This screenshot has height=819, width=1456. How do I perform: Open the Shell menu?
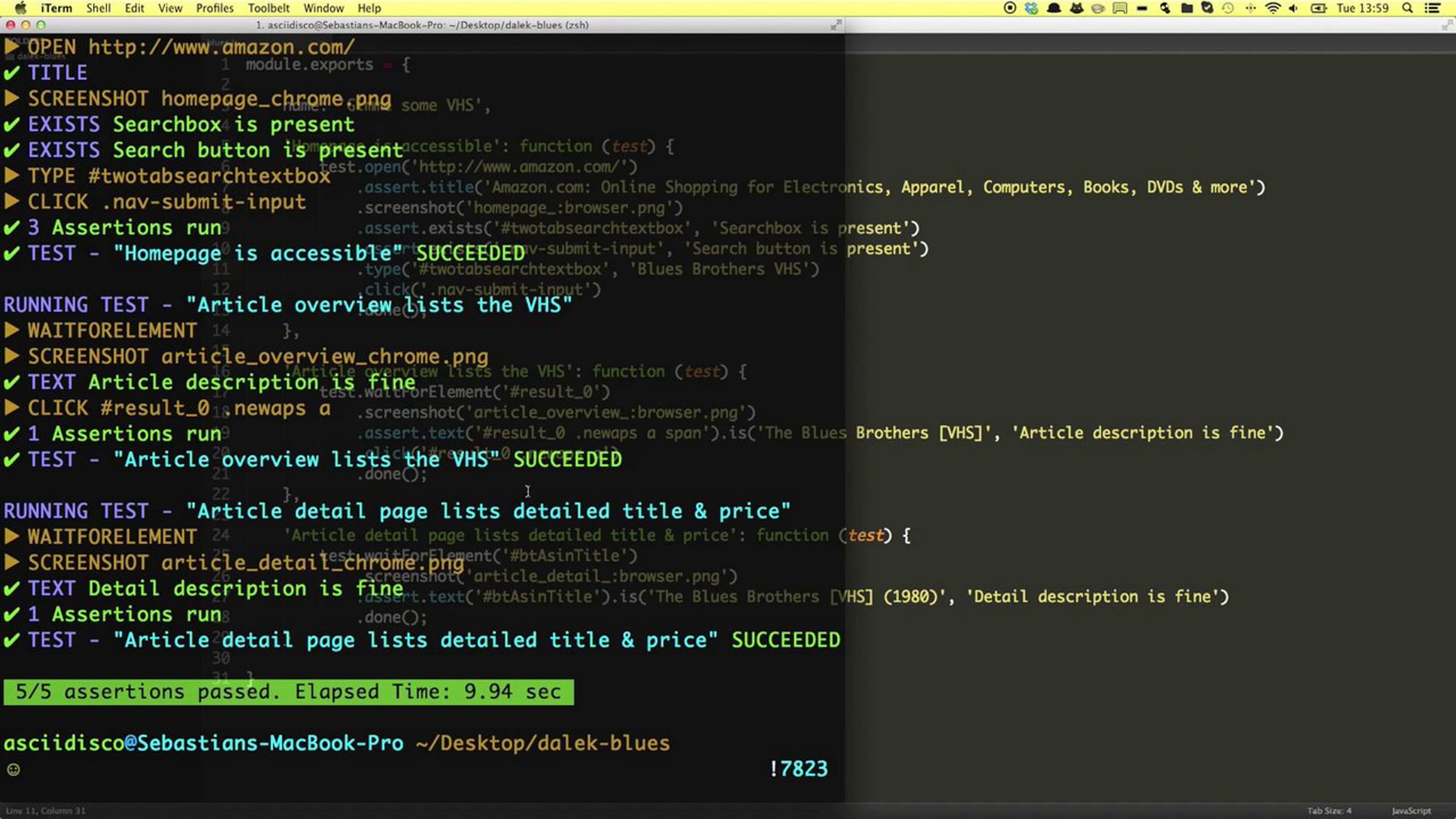coord(98,8)
